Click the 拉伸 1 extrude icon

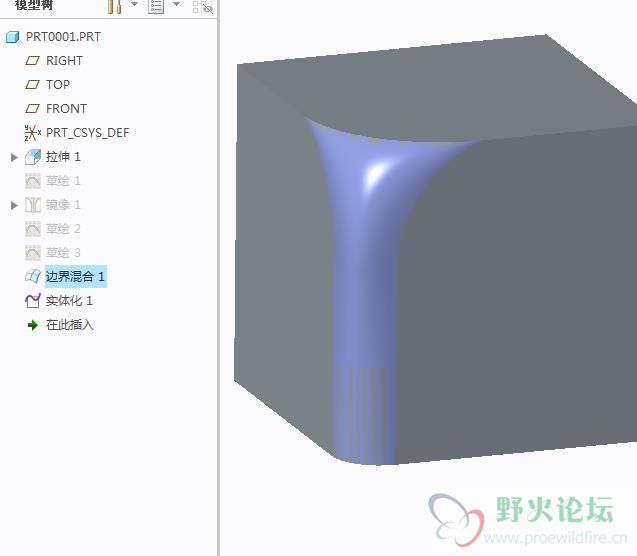coord(33,157)
